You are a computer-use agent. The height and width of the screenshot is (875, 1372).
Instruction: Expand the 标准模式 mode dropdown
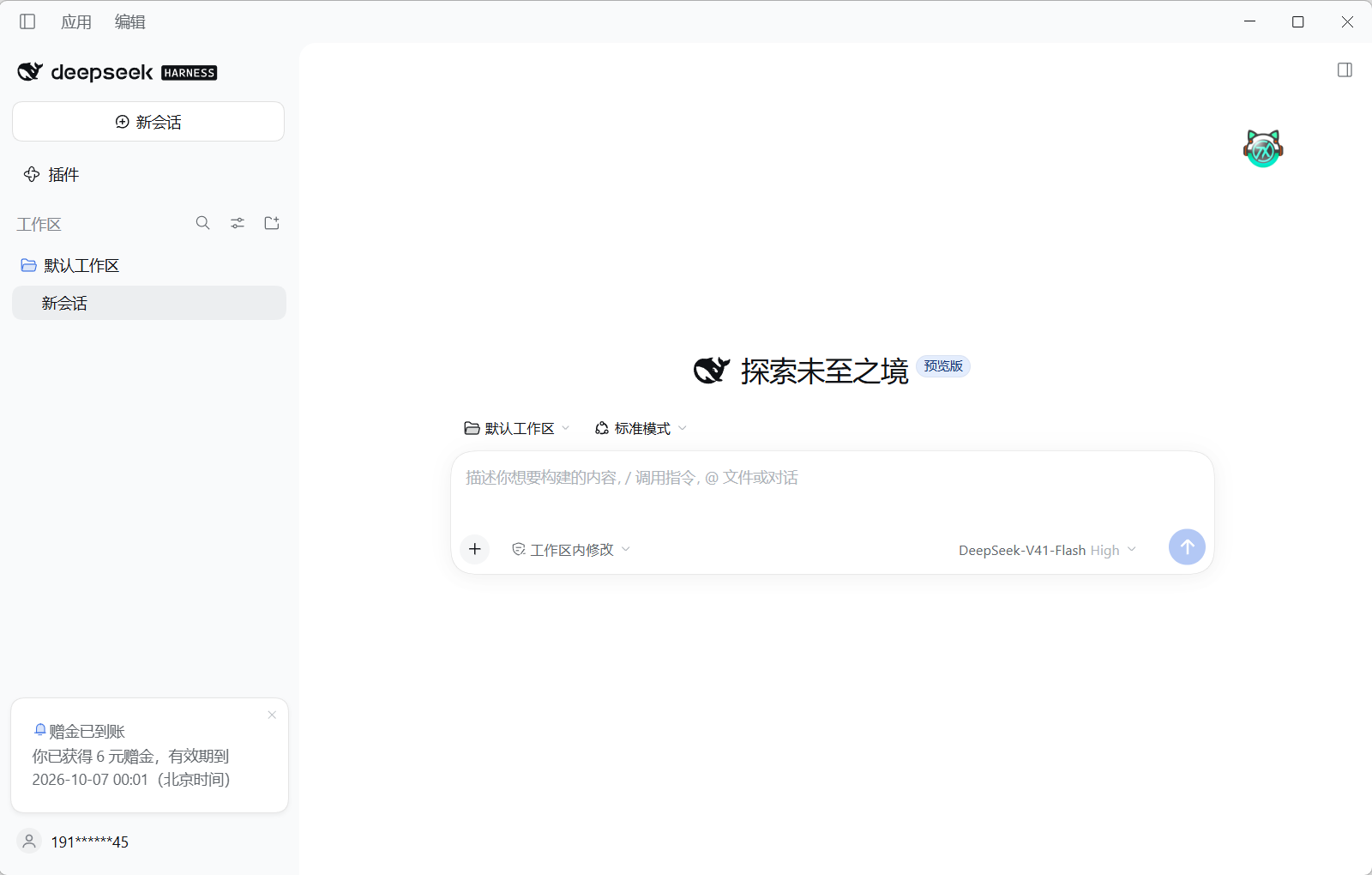click(x=641, y=428)
